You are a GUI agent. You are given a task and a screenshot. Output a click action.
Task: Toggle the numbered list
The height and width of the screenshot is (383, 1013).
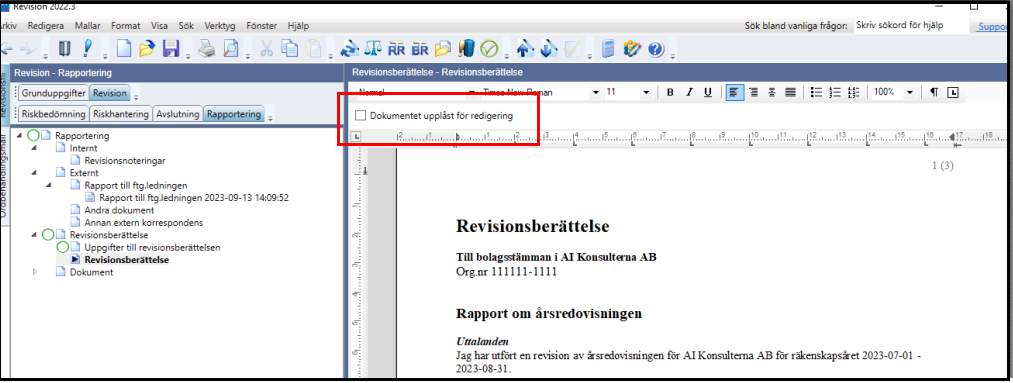(x=835, y=92)
